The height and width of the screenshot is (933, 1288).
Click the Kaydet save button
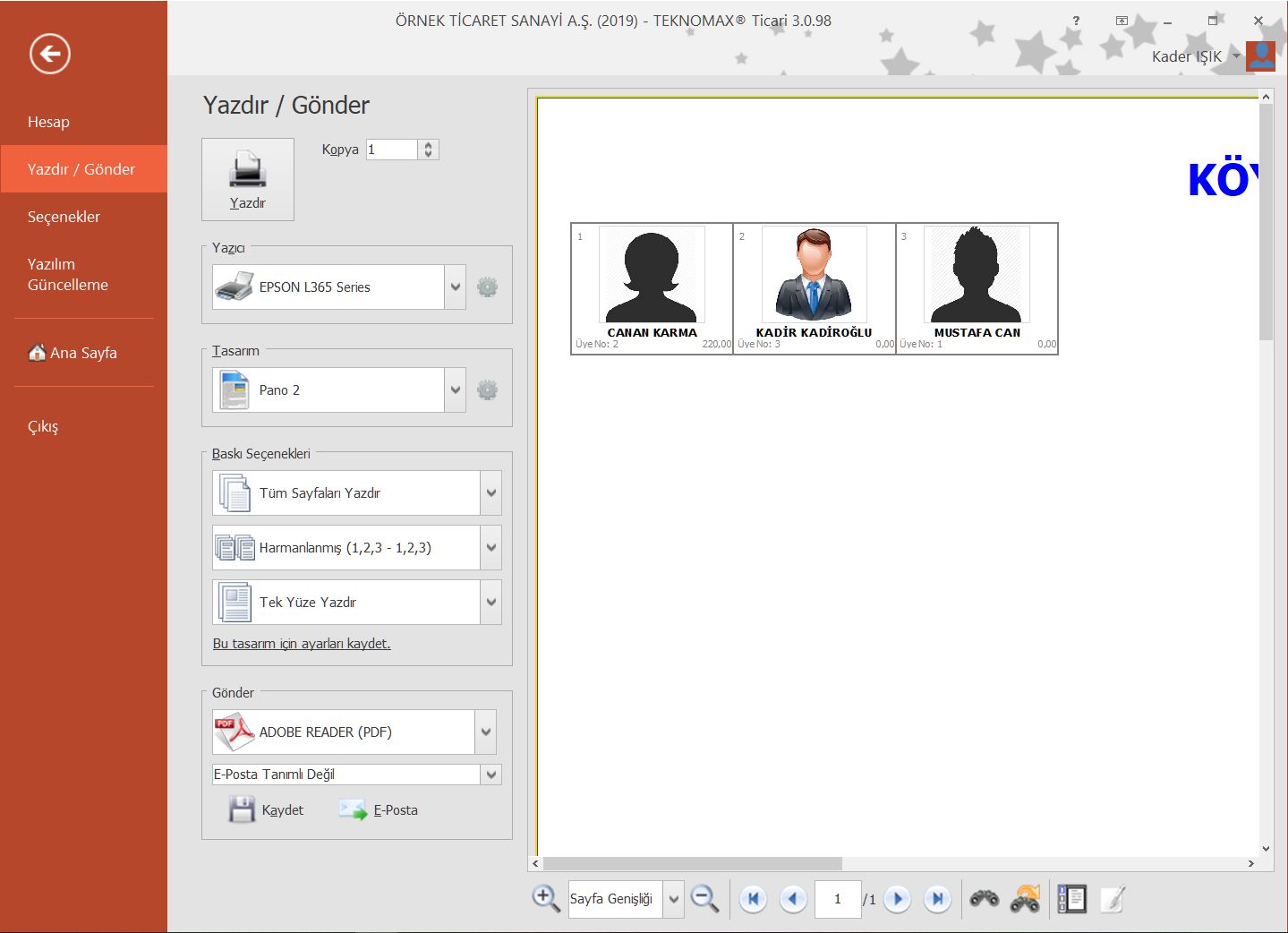(267, 810)
